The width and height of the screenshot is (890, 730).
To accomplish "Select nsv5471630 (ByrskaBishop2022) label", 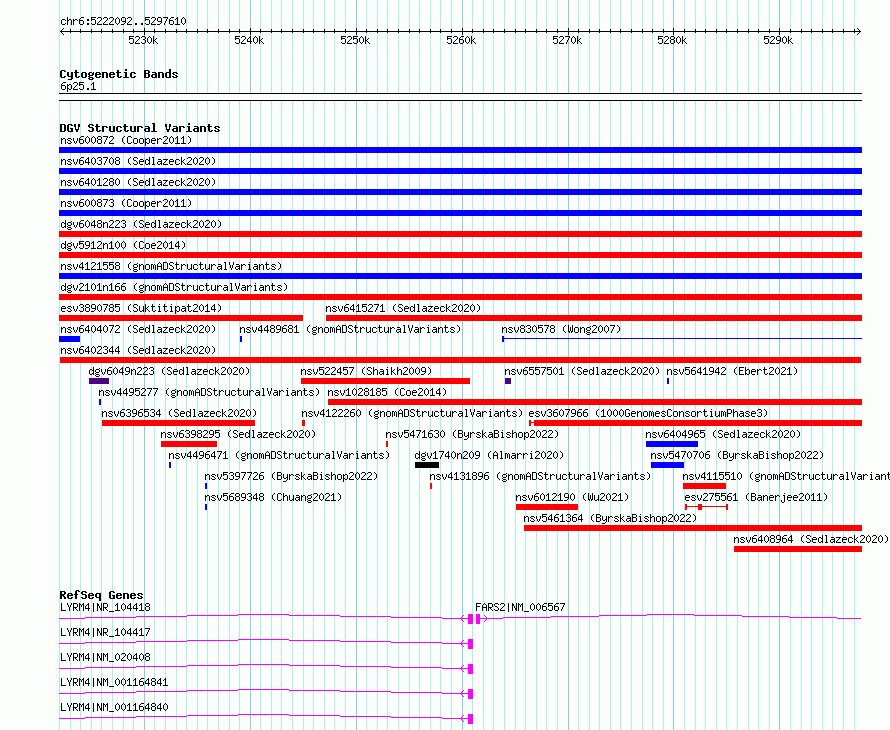I will [472, 434].
